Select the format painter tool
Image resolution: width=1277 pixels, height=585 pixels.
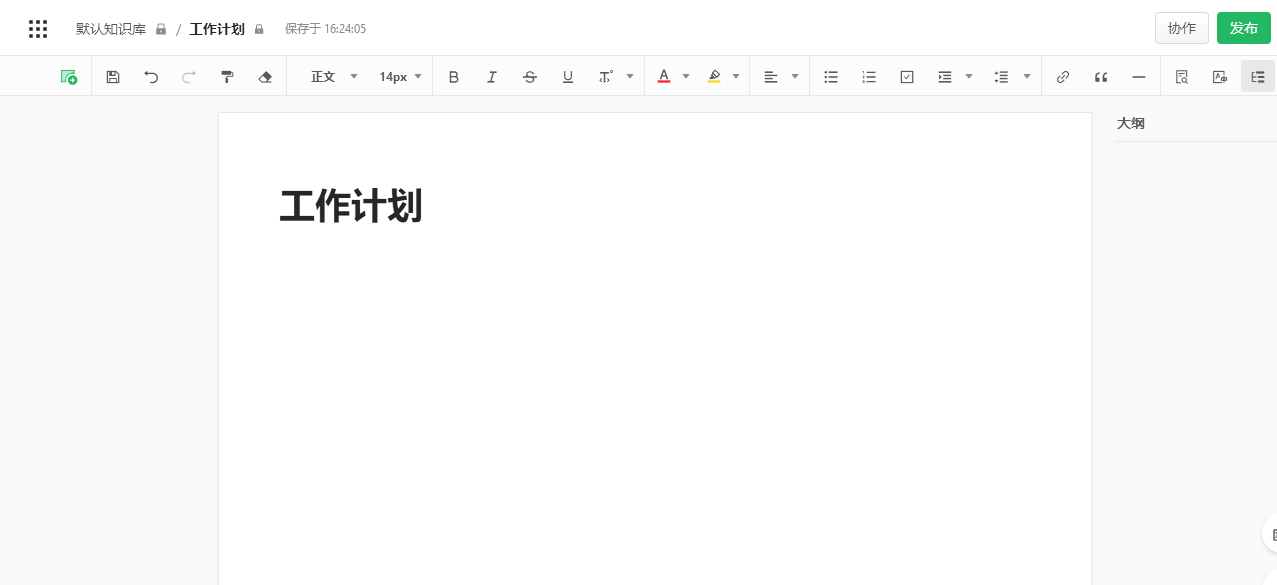tap(227, 76)
